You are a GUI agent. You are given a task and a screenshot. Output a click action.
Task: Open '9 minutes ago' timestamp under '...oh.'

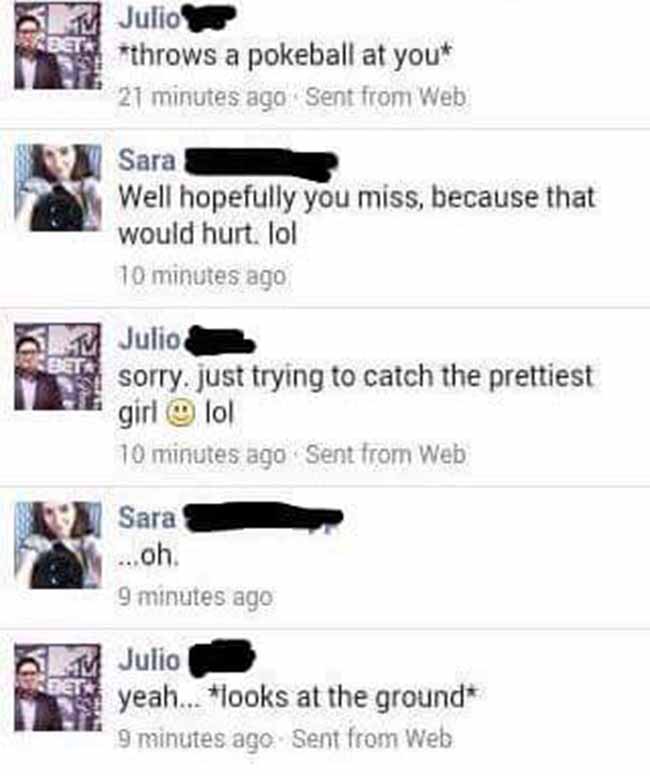pyautogui.click(x=195, y=597)
